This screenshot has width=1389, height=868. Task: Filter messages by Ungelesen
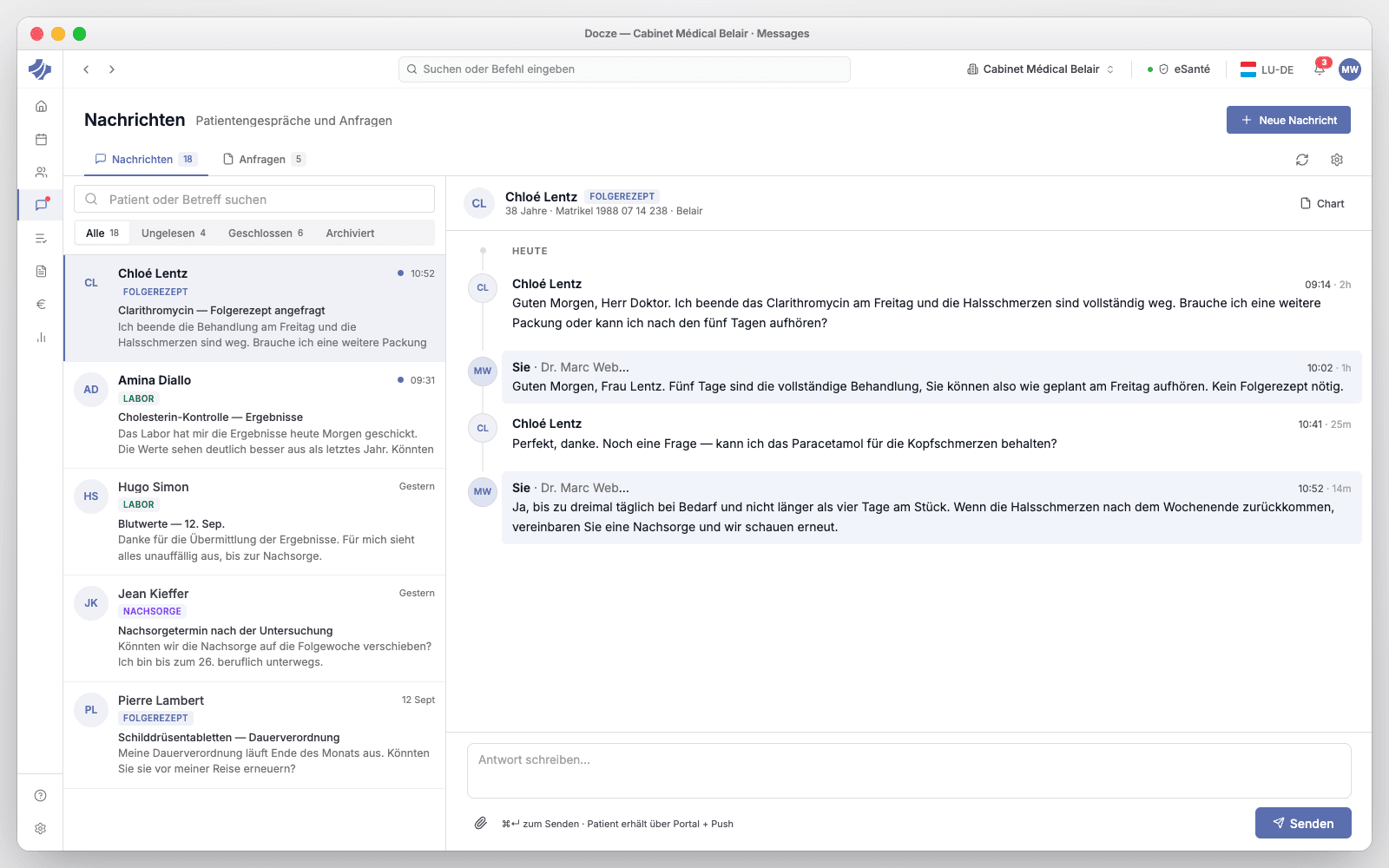(x=174, y=233)
